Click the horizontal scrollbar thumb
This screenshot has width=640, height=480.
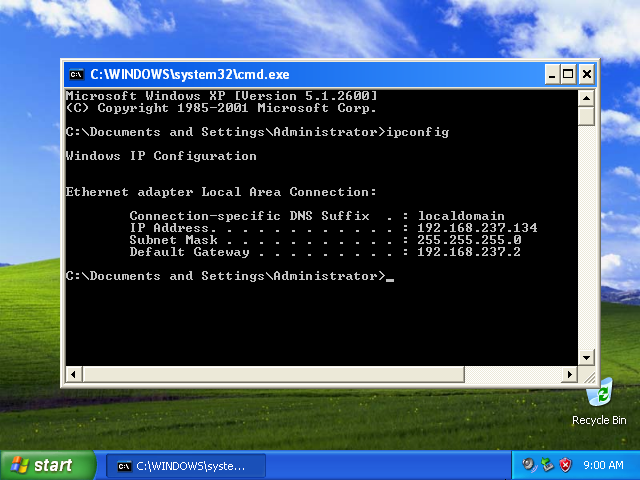pyautogui.click(x=273, y=374)
